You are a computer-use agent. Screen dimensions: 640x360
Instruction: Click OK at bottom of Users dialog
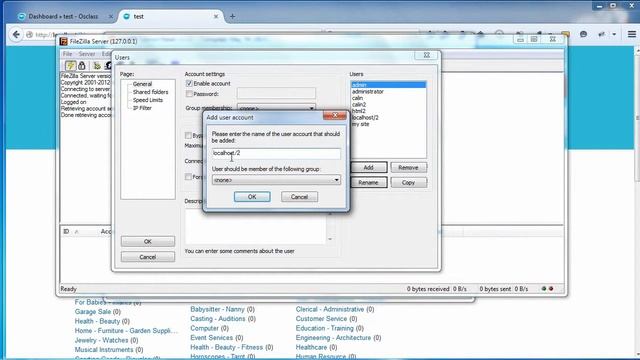point(148,242)
